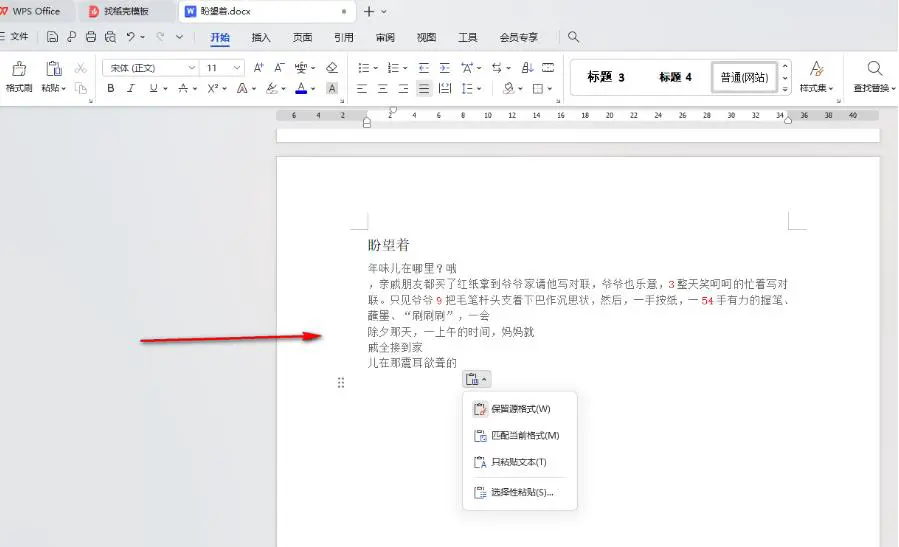The height and width of the screenshot is (547, 899).
Task: Expand the borders dropdown arrow
Action: click(x=550, y=89)
